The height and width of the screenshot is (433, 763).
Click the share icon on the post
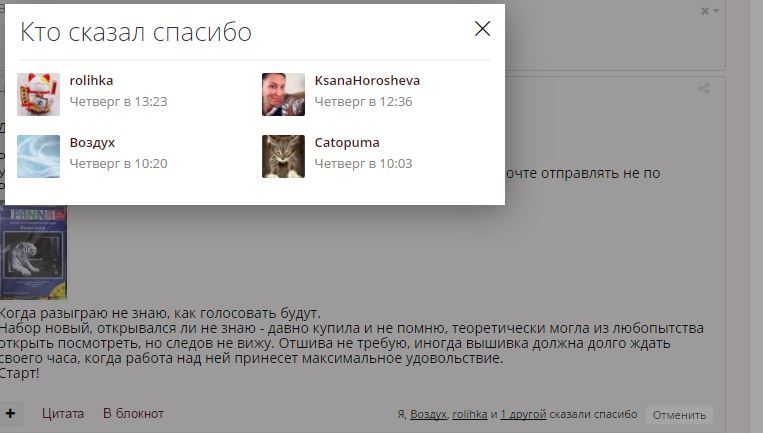tap(704, 89)
